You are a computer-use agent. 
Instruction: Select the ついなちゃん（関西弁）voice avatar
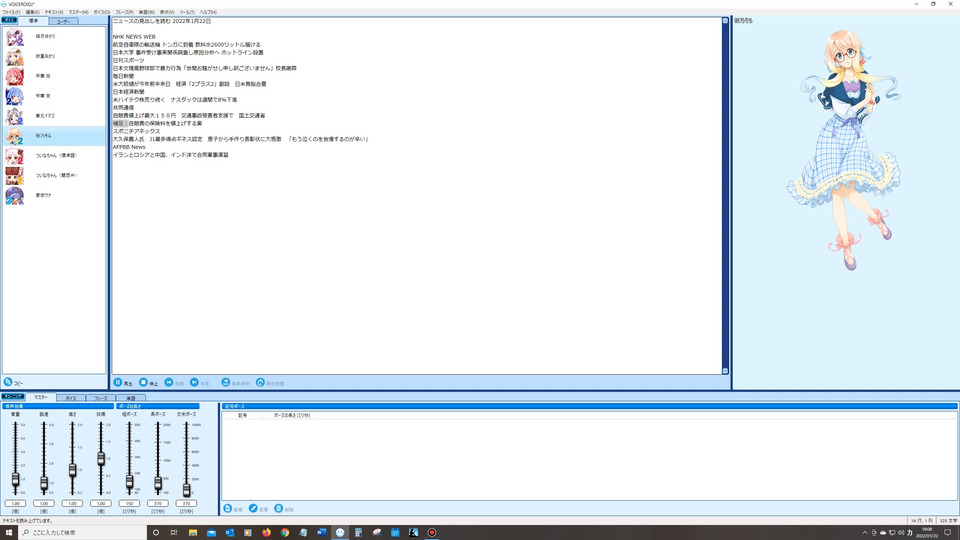tap(14, 176)
